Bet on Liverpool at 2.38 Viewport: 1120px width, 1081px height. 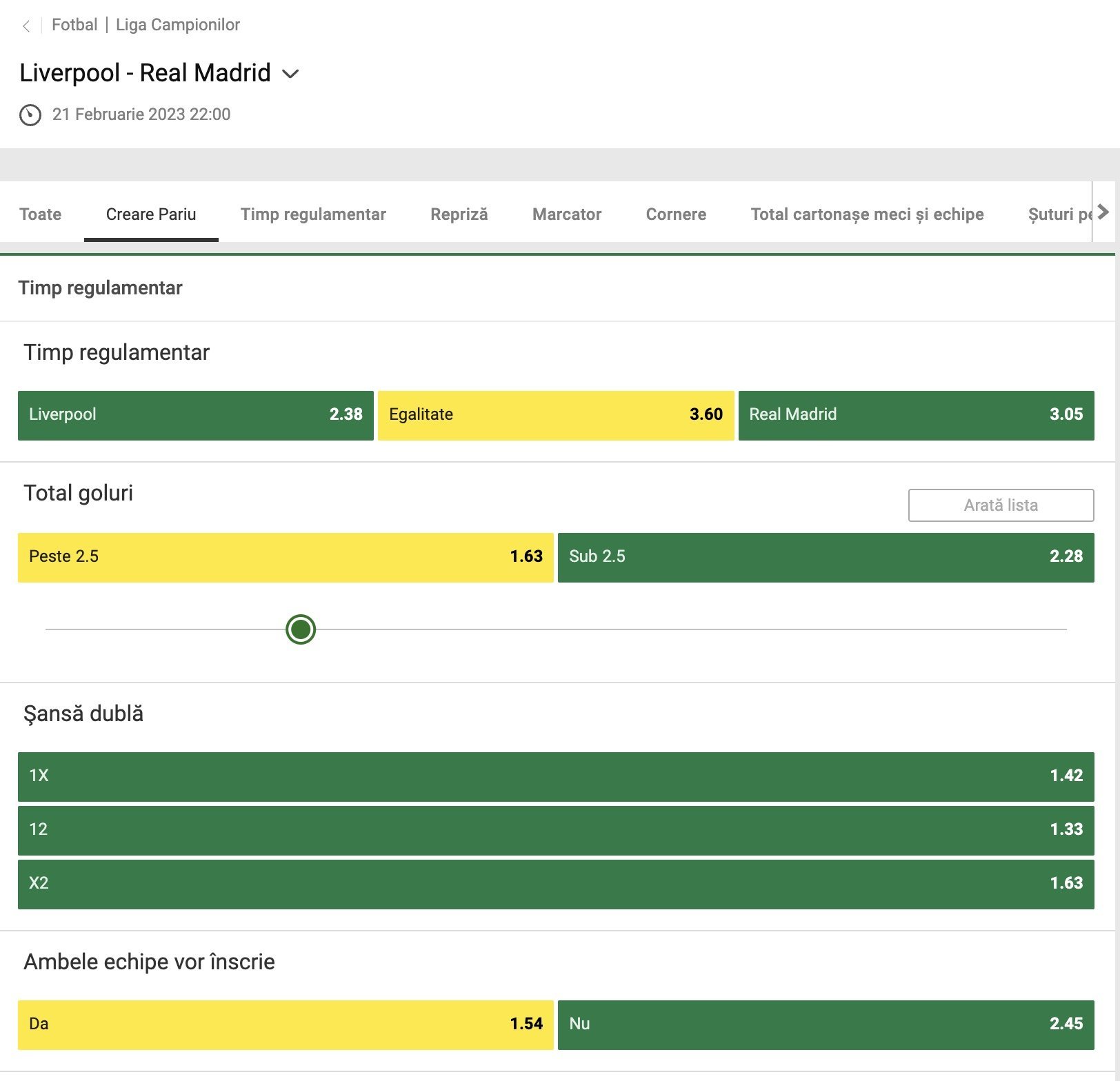tap(196, 416)
